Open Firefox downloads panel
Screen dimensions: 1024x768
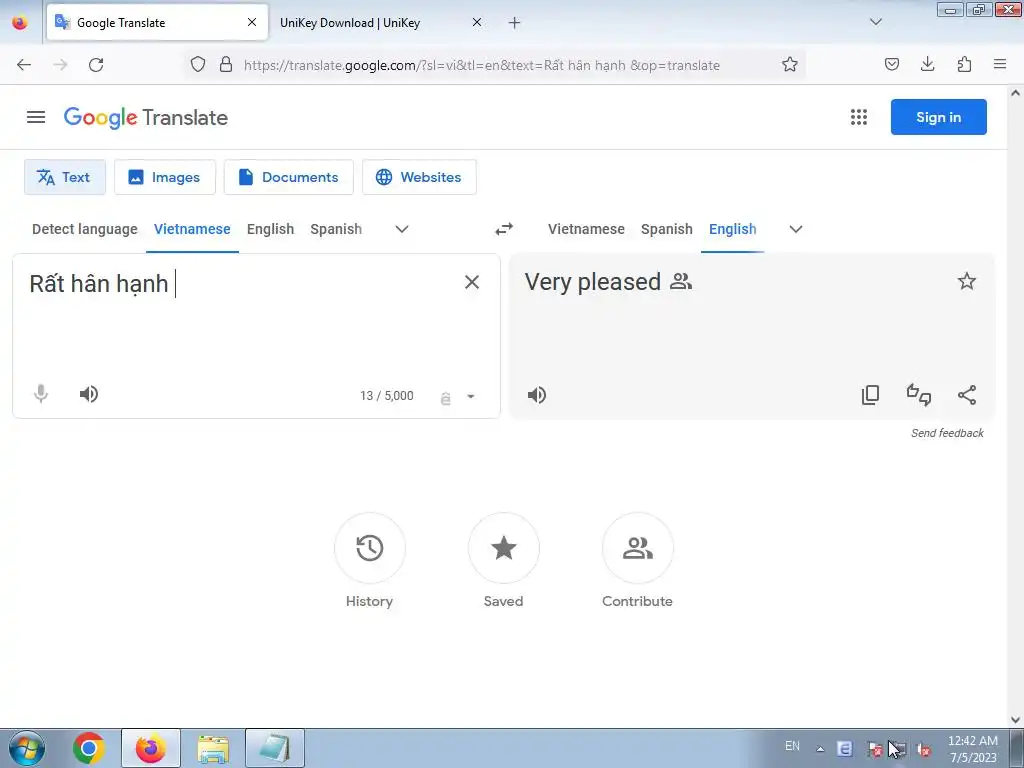[927, 64]
